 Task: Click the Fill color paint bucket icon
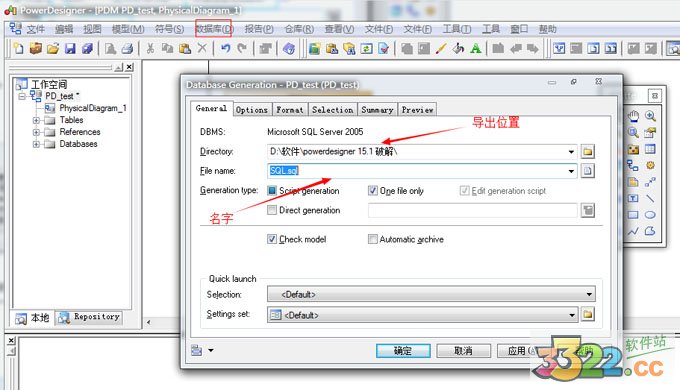tap(458, 48)
